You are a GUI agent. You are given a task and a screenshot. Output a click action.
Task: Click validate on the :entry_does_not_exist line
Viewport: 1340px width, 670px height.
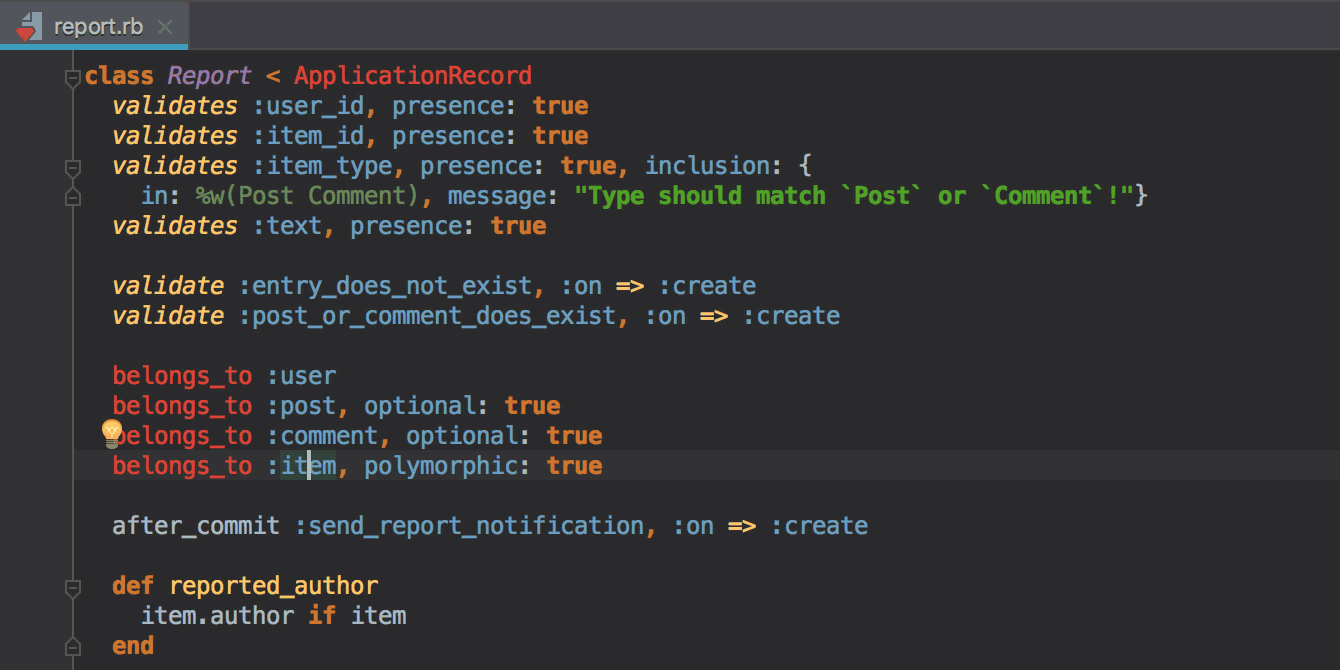(x=168, y=286)
